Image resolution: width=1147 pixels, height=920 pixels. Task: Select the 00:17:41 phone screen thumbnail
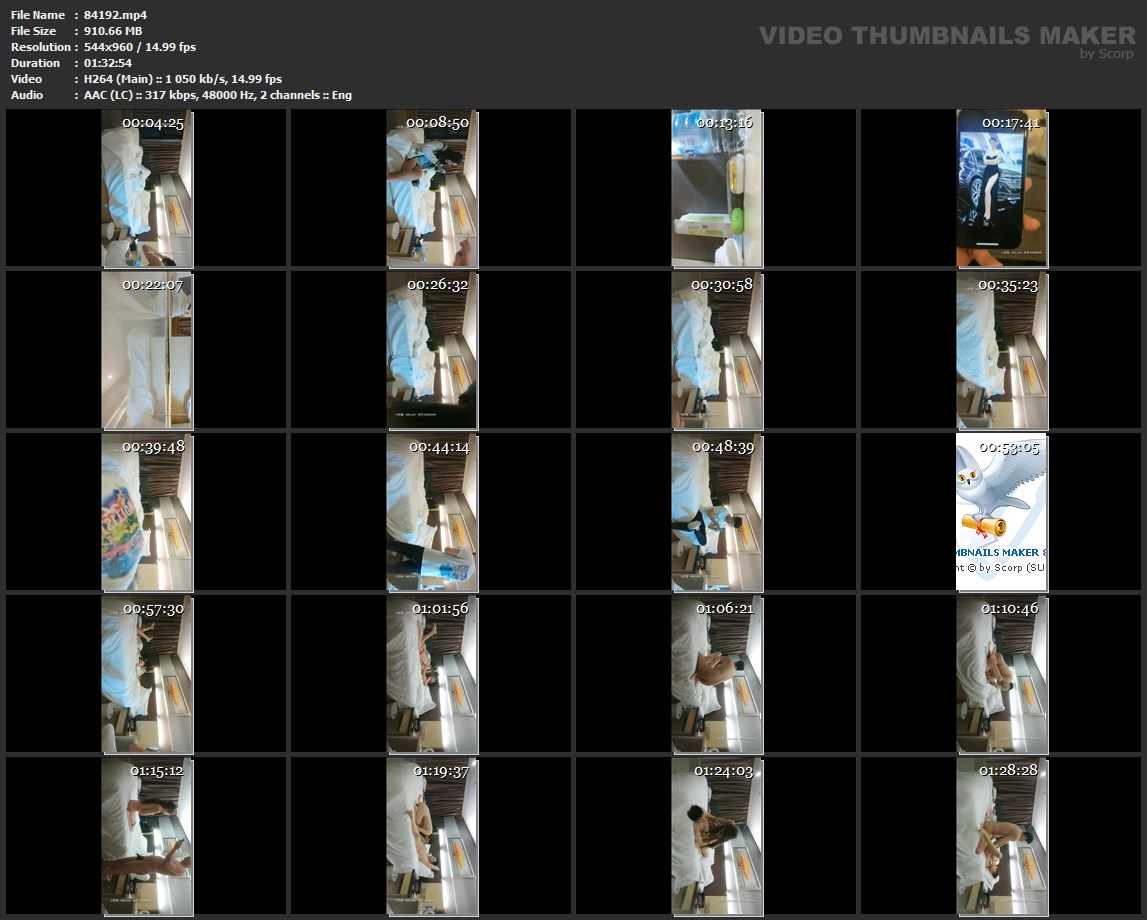point(1001,189)
